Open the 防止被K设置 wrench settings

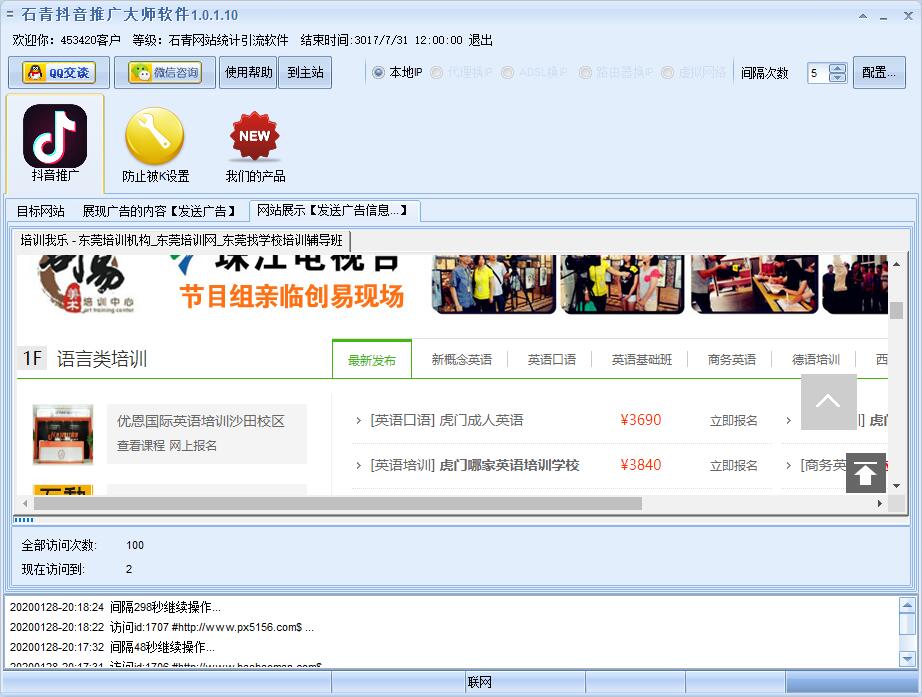[155, 144]
